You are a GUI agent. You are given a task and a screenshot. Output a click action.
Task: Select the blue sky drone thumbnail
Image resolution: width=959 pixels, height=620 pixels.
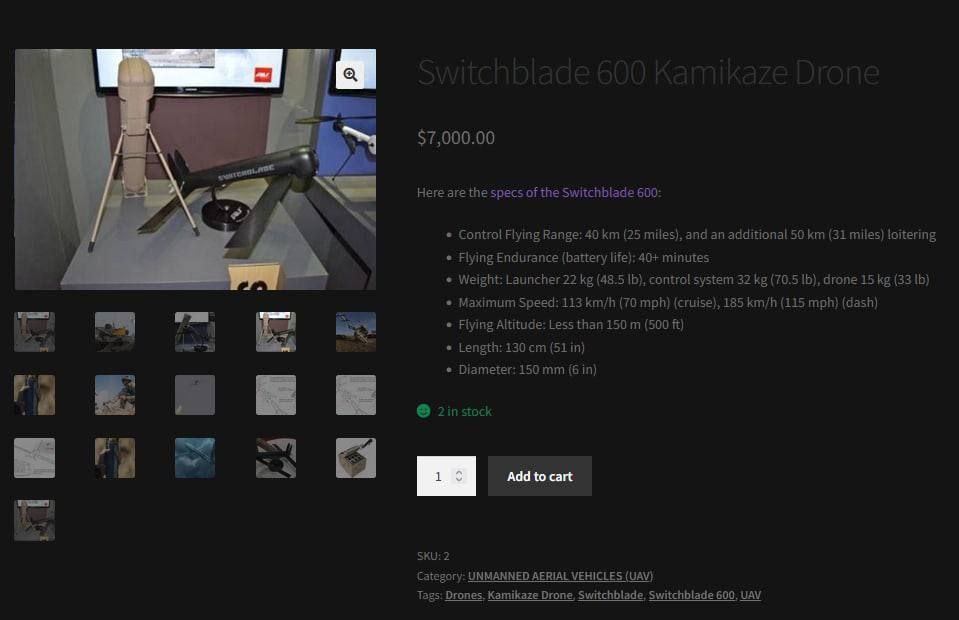(x=195, y=458)
